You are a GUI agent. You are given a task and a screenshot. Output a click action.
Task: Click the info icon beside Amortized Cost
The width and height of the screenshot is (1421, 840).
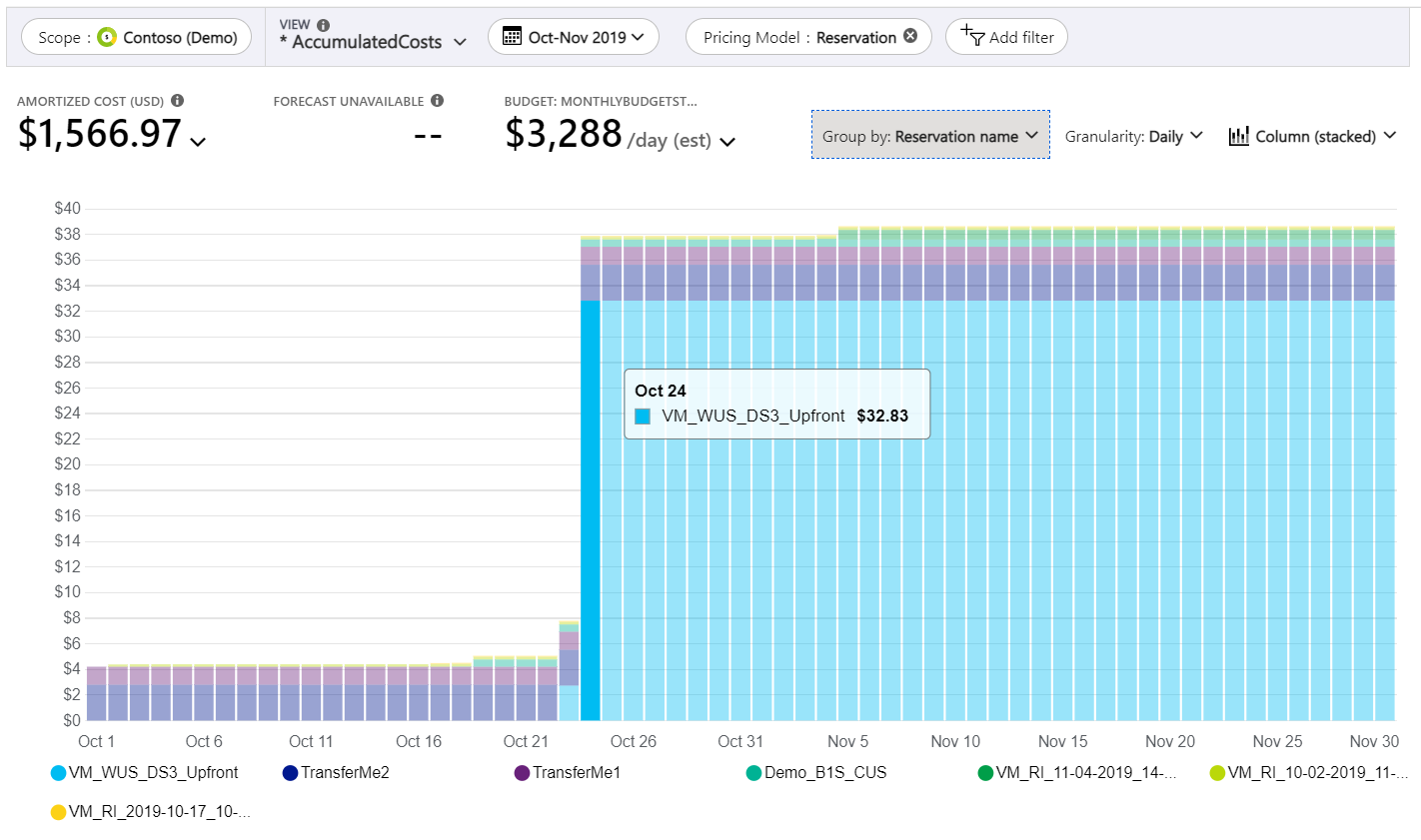[x=178, y=101]
